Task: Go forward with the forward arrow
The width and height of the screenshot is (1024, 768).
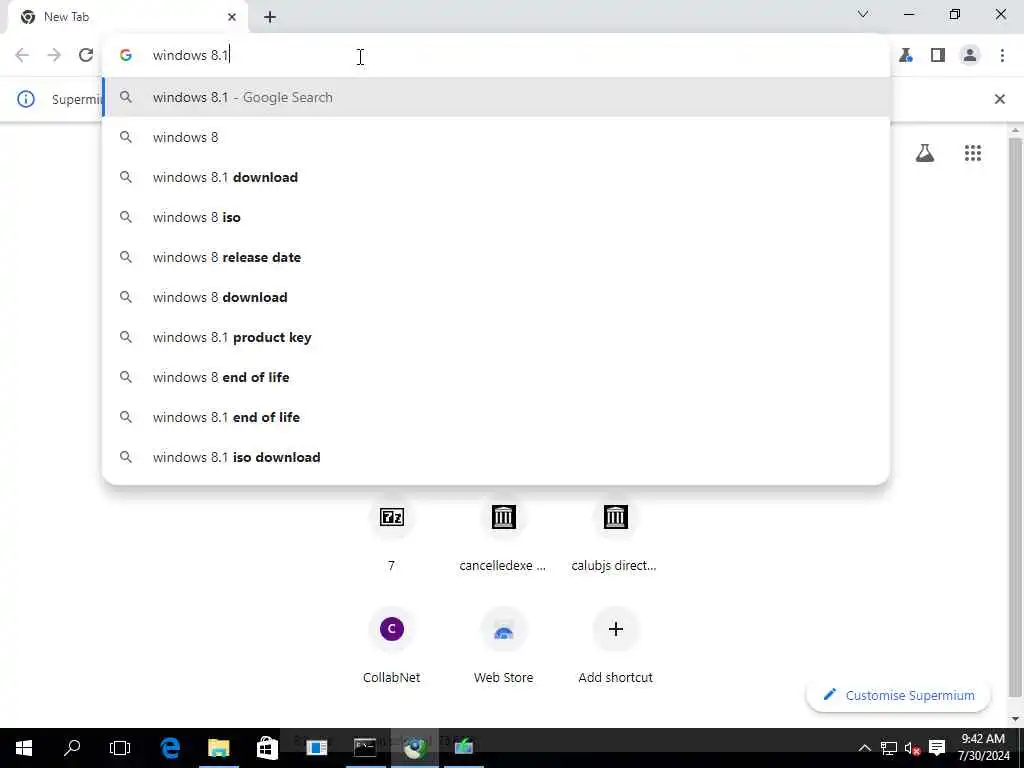Action: (54, 56)
